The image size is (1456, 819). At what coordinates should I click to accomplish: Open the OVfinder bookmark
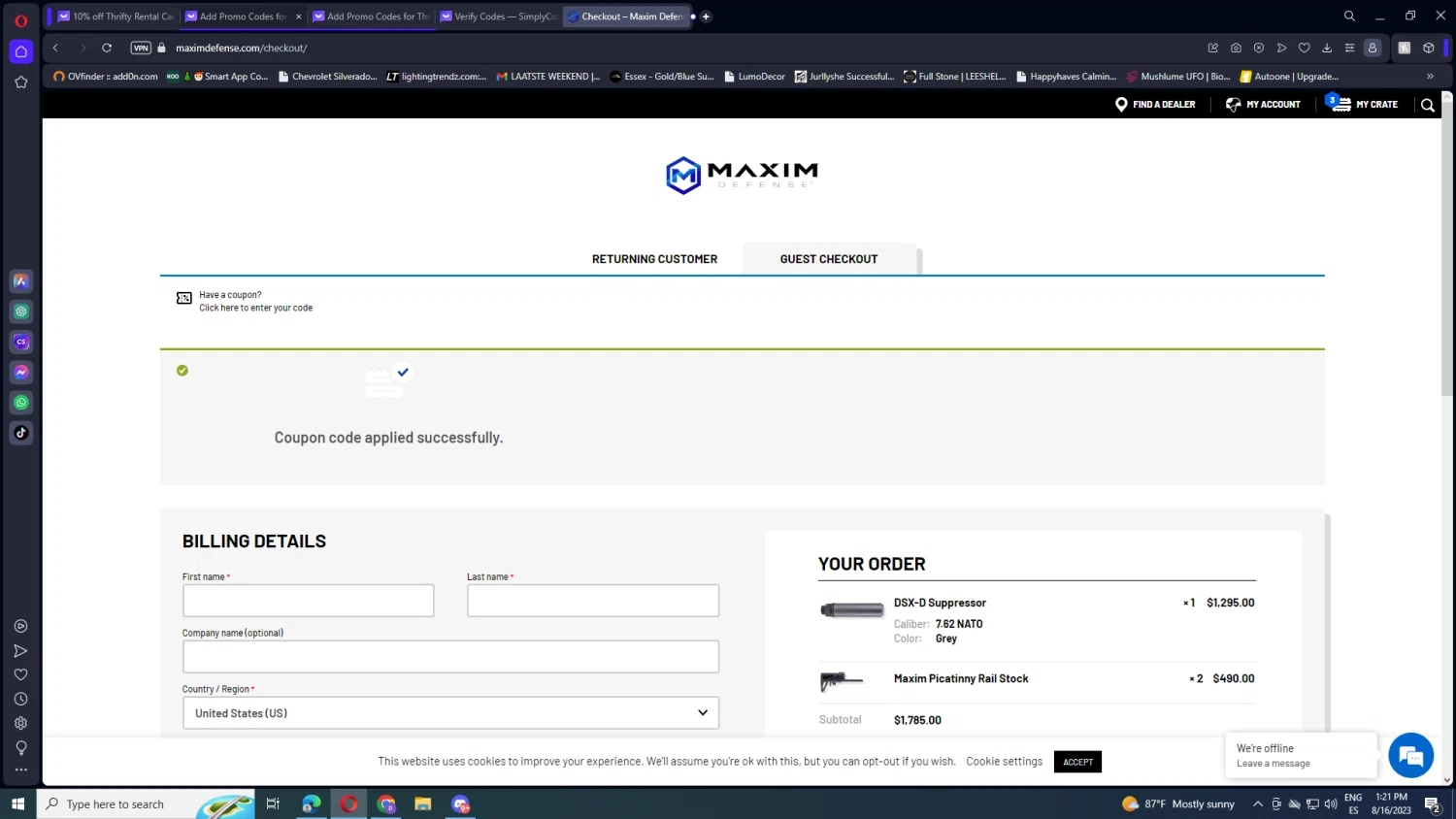point(105,77)
